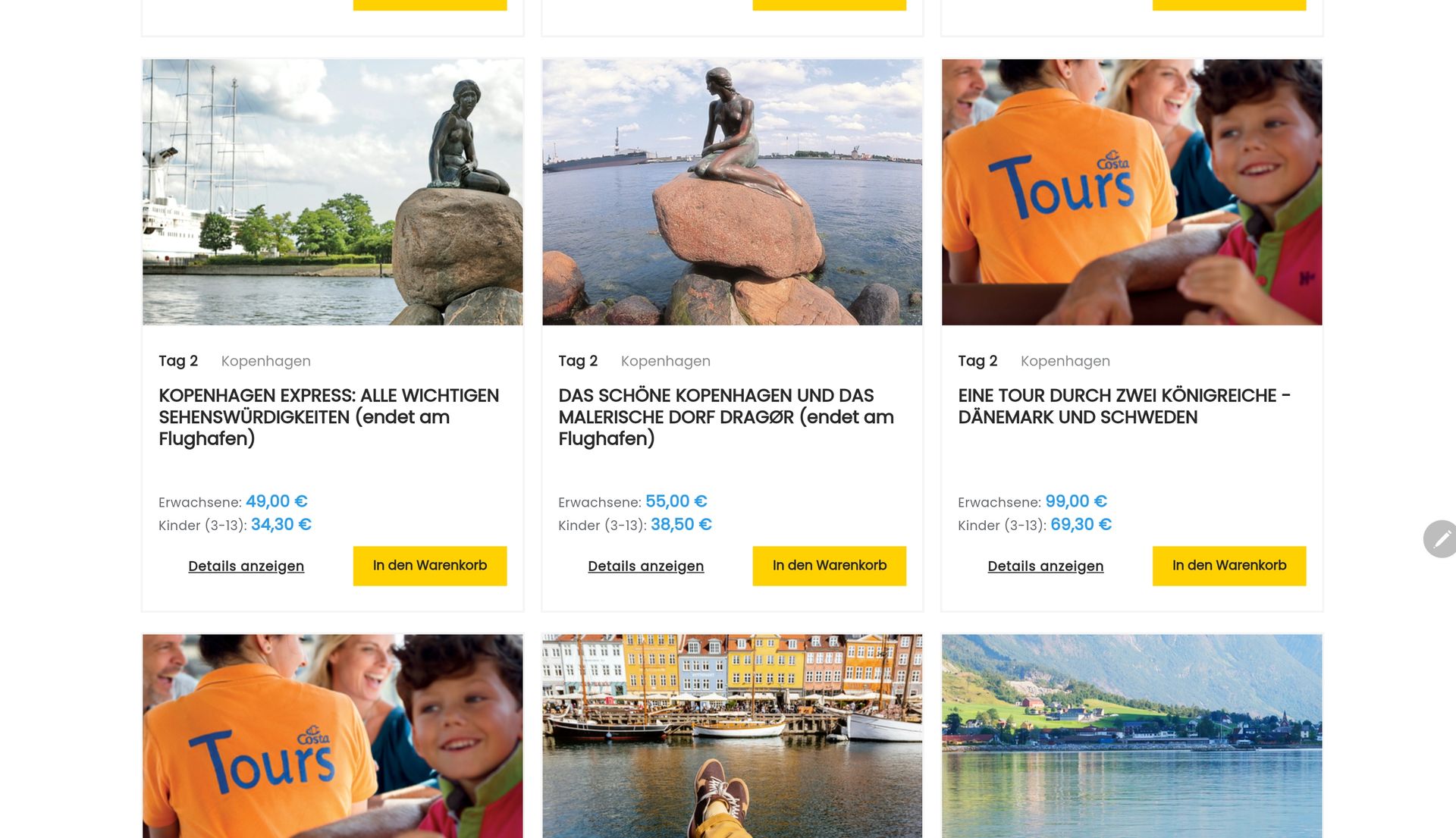The width and height of the screenshot is (1456, 838).
Task: Open the fjord village landscape image
Action: 1132,736
